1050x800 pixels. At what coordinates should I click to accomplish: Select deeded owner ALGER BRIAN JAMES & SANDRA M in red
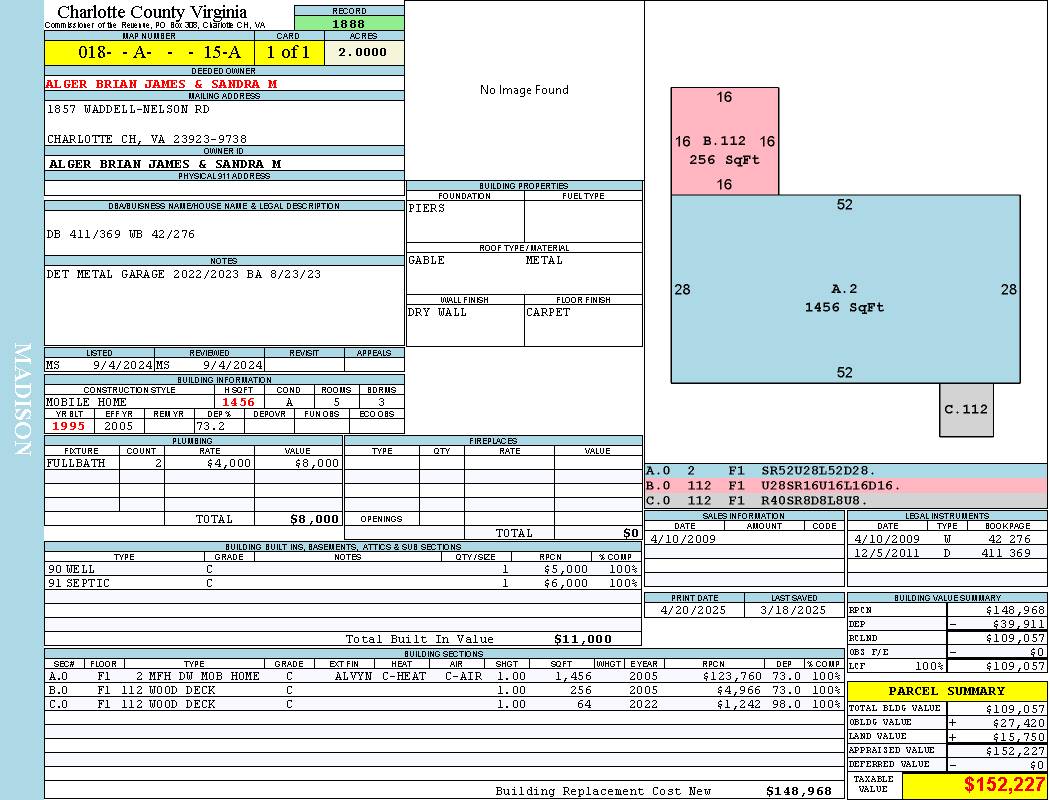click(x=161, y=84)
